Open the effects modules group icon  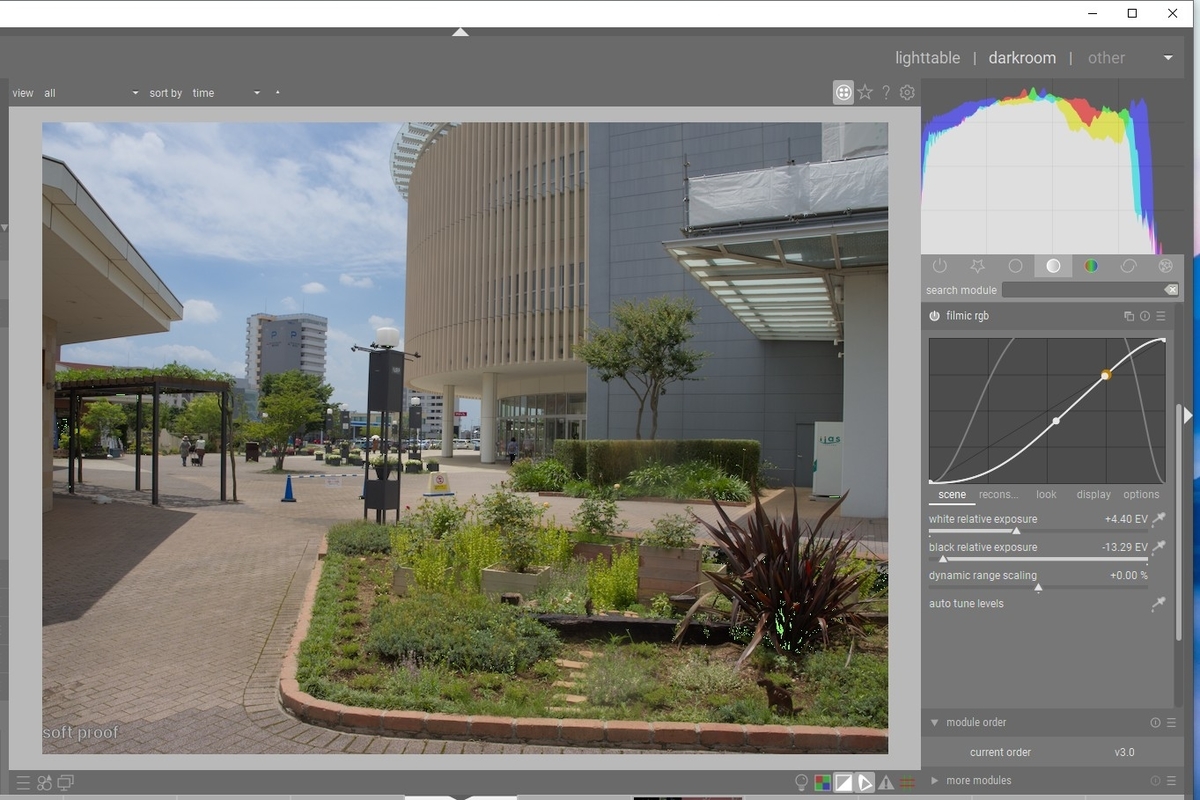(x=1165, y=266)
